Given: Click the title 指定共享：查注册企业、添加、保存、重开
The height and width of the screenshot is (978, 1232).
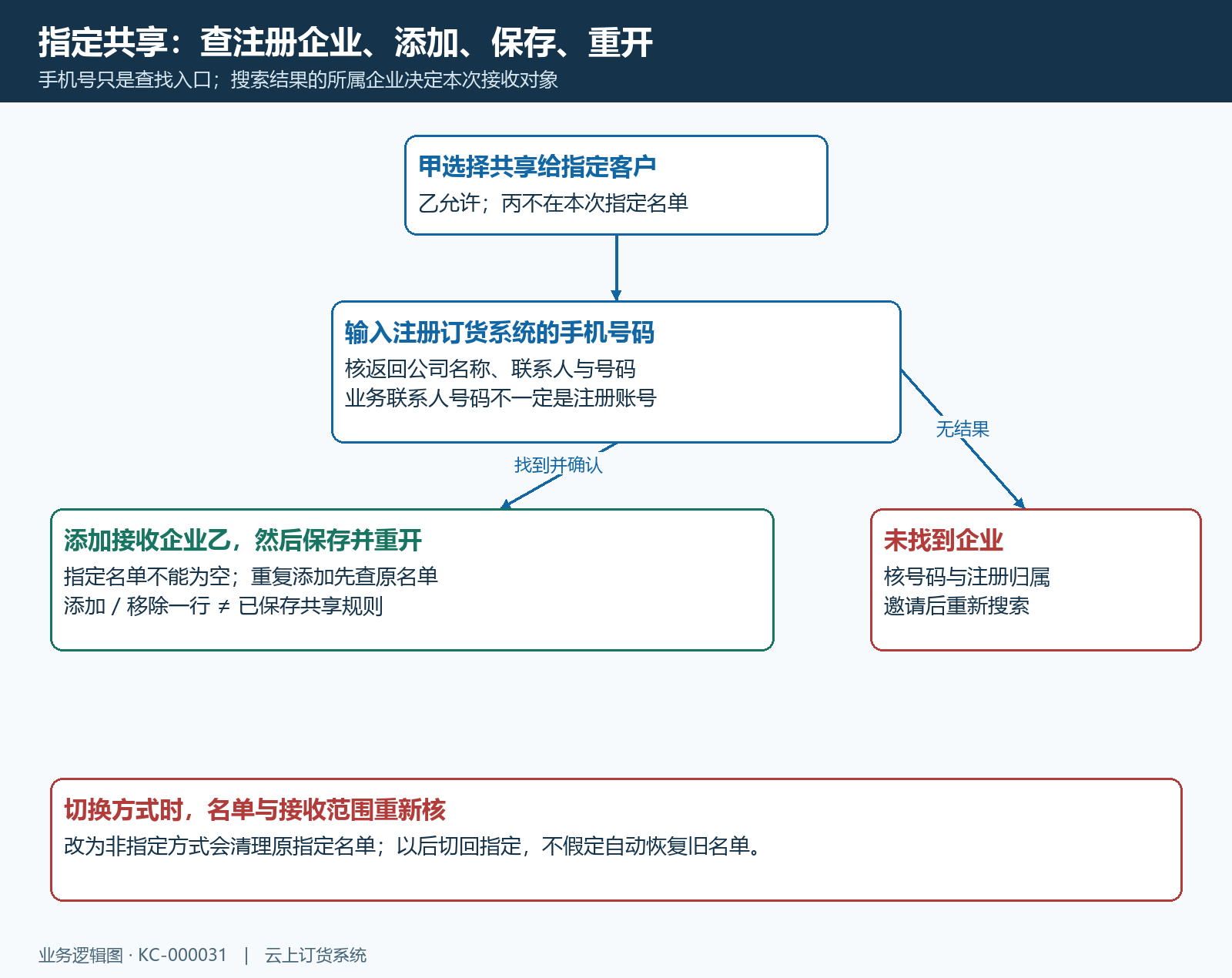Looking at the screenshot, I should pos(346,42).
